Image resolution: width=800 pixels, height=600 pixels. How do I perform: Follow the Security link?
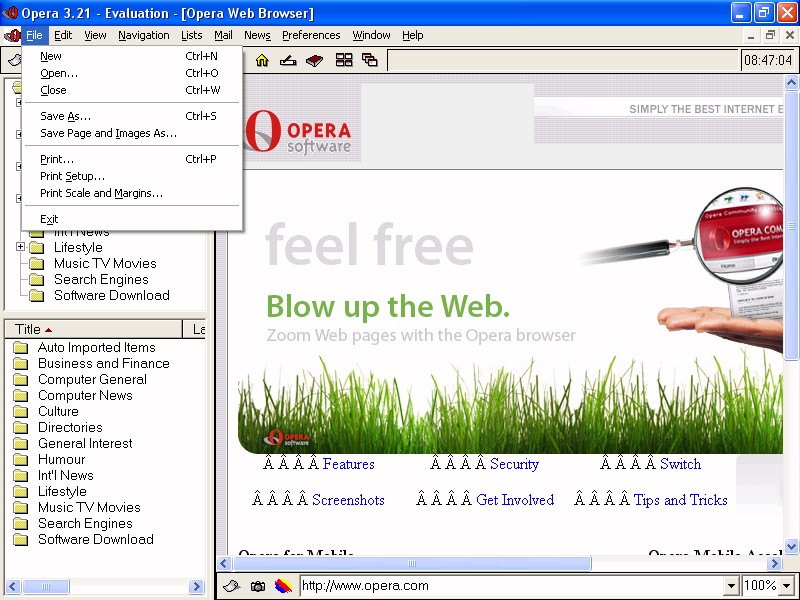click(x=514, y=464)
